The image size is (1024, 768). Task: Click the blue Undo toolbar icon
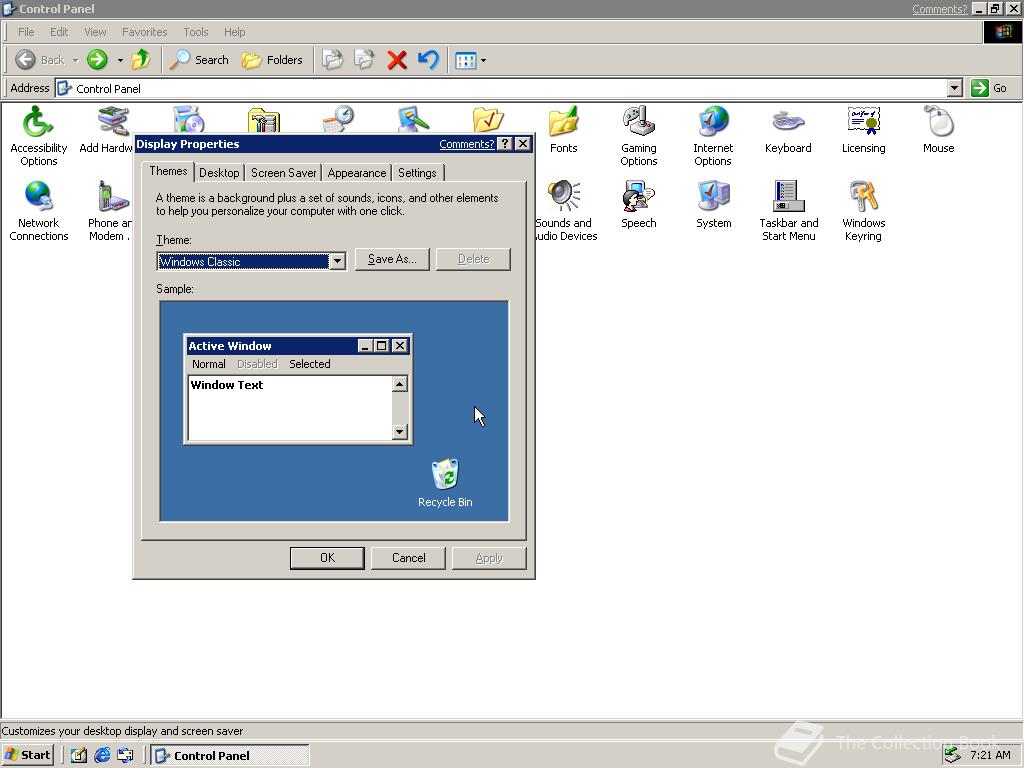tap(428, 60)
